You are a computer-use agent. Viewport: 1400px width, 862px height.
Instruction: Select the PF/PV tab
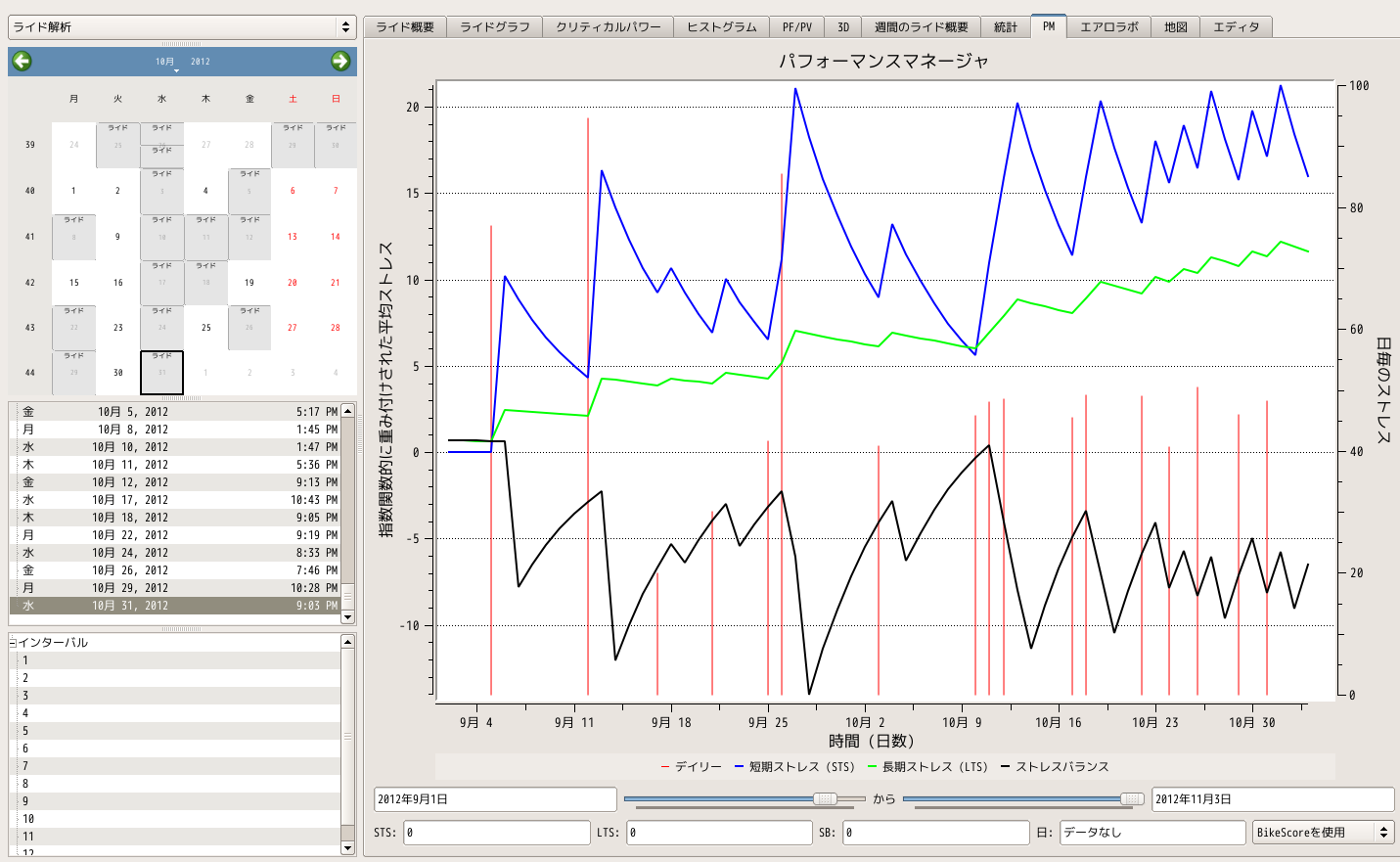click(x=797, y=27)
